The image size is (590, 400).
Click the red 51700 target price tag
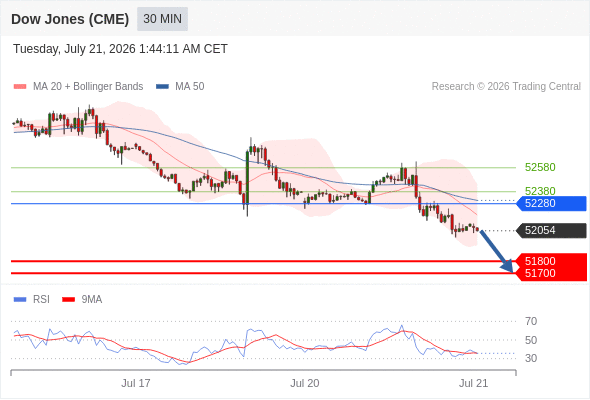551,274
